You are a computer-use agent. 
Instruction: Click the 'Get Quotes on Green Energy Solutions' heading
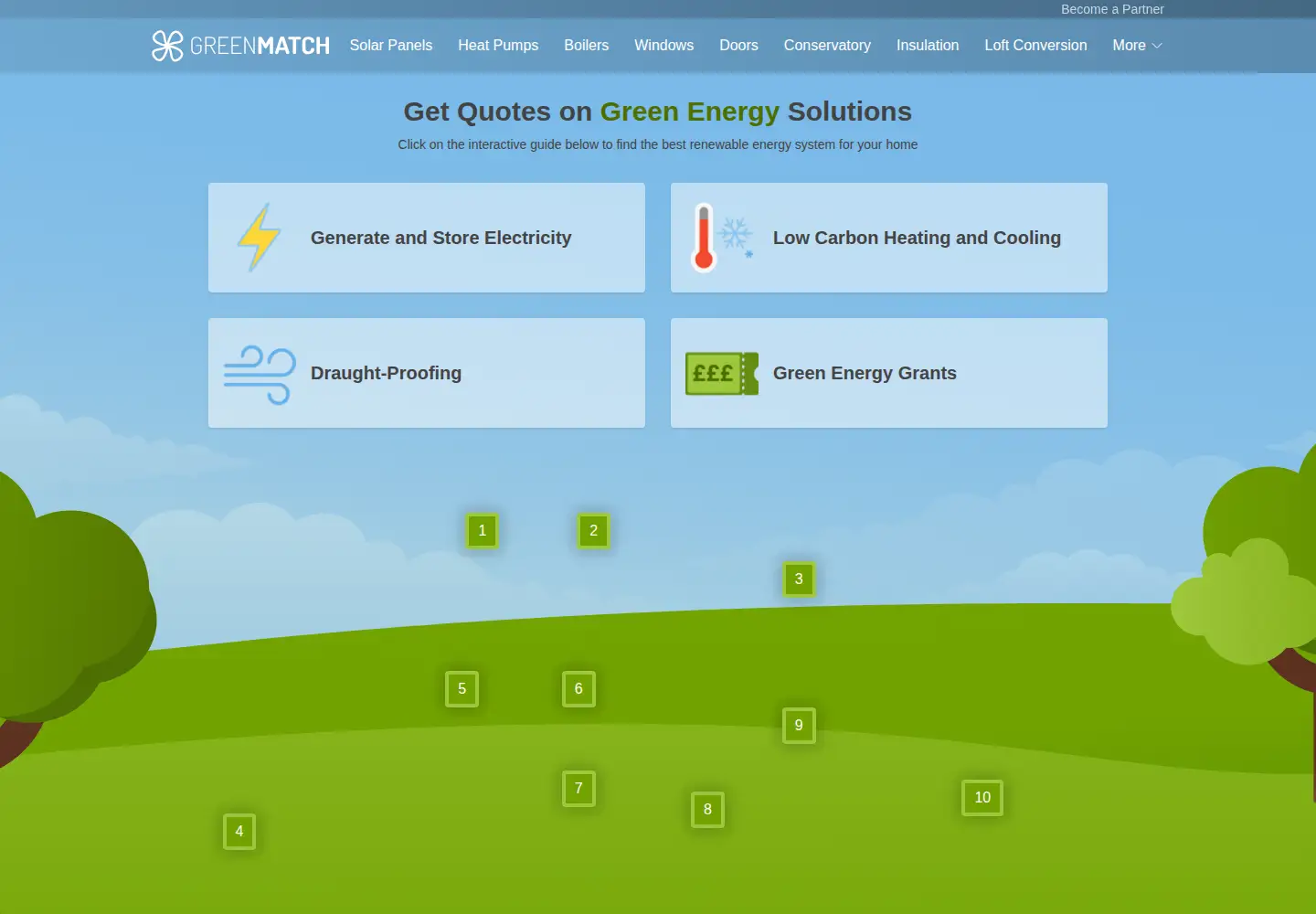pyautogui.click(x=658, y=112)
